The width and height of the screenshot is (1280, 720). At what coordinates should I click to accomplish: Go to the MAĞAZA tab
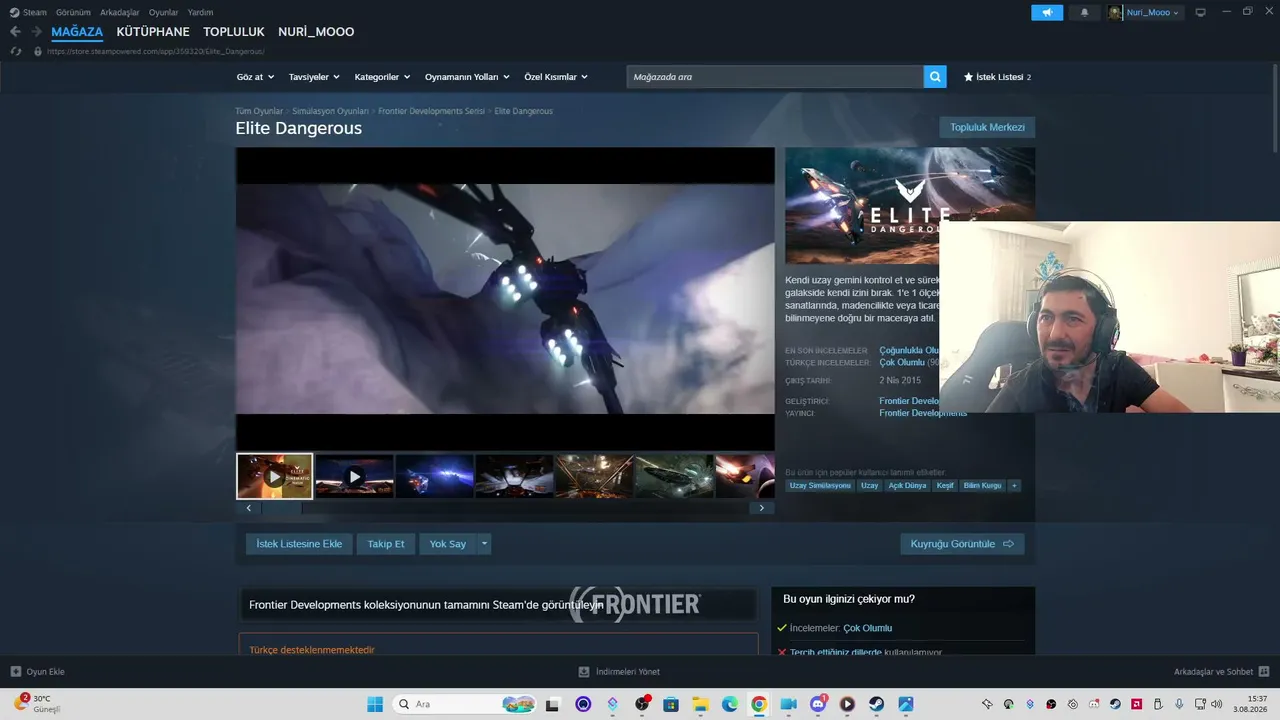click(x=77, y=32)
